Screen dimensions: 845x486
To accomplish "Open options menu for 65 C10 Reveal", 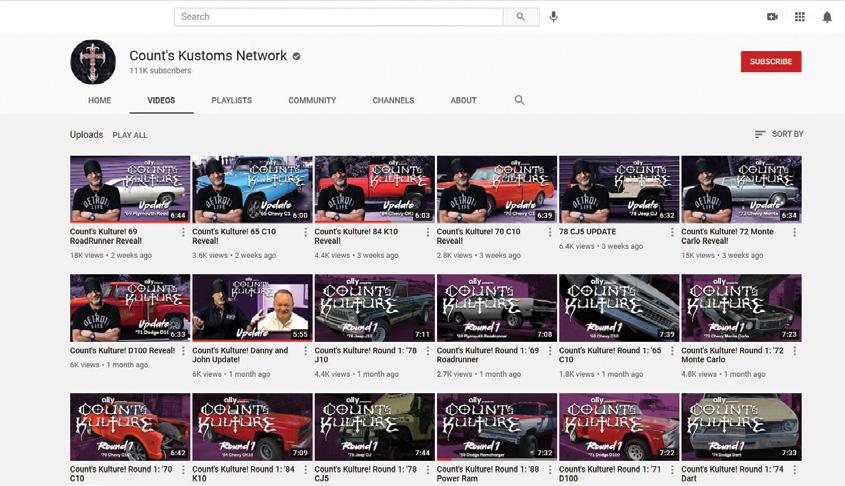I will click(306, 232).
